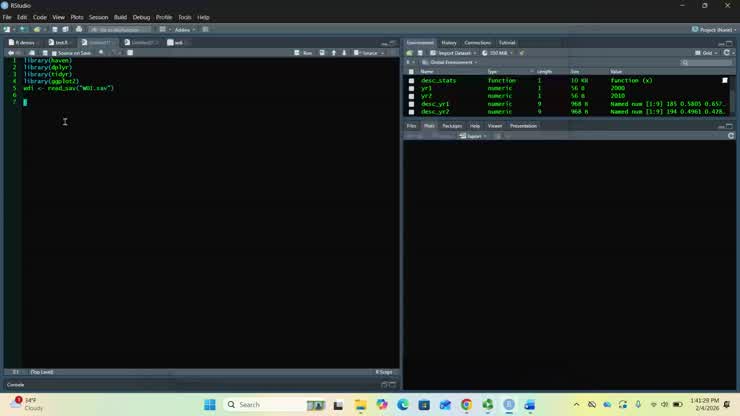Click the New File icon in main toolbar
This screenshot has height=416, width=740.
pos(7,29)
